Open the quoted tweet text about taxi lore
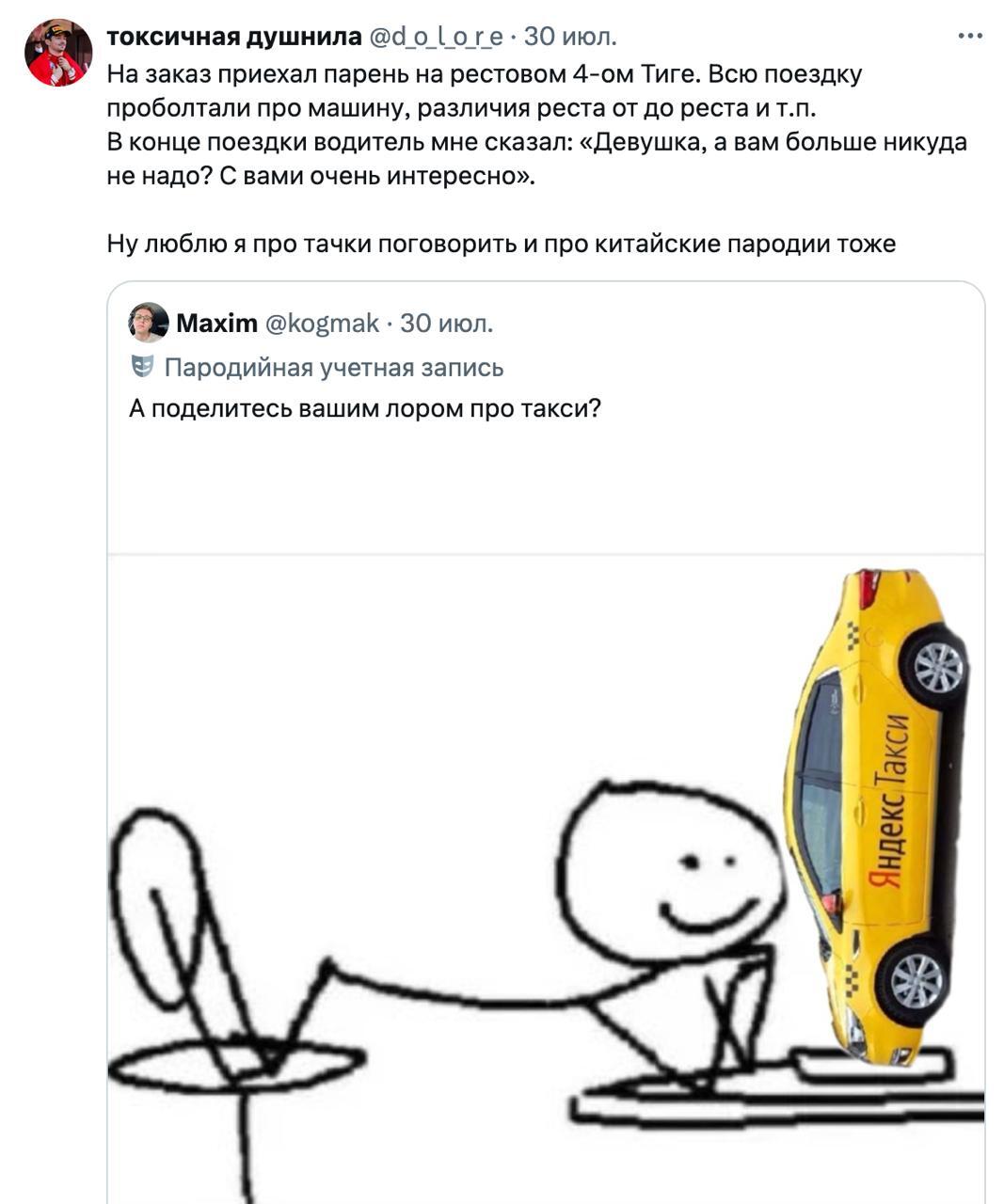Screen dimensions: 1004x1204 364,409
